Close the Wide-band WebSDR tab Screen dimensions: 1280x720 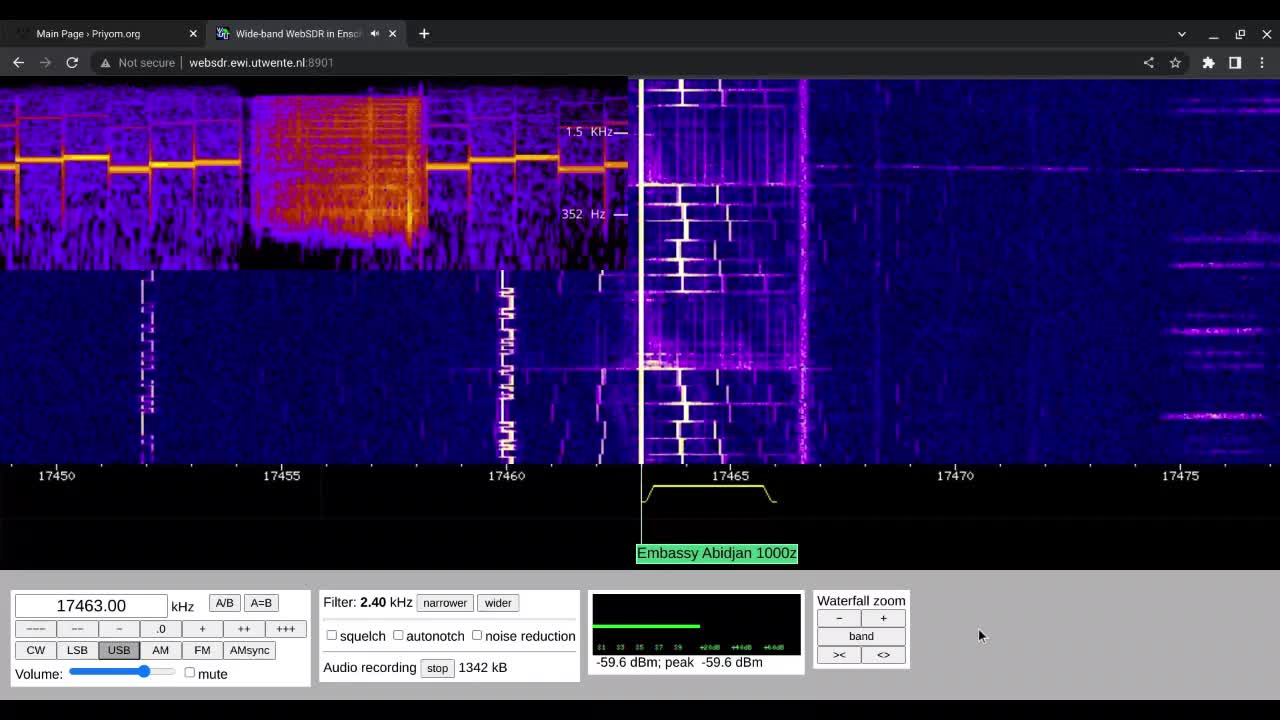click(392, 33)
